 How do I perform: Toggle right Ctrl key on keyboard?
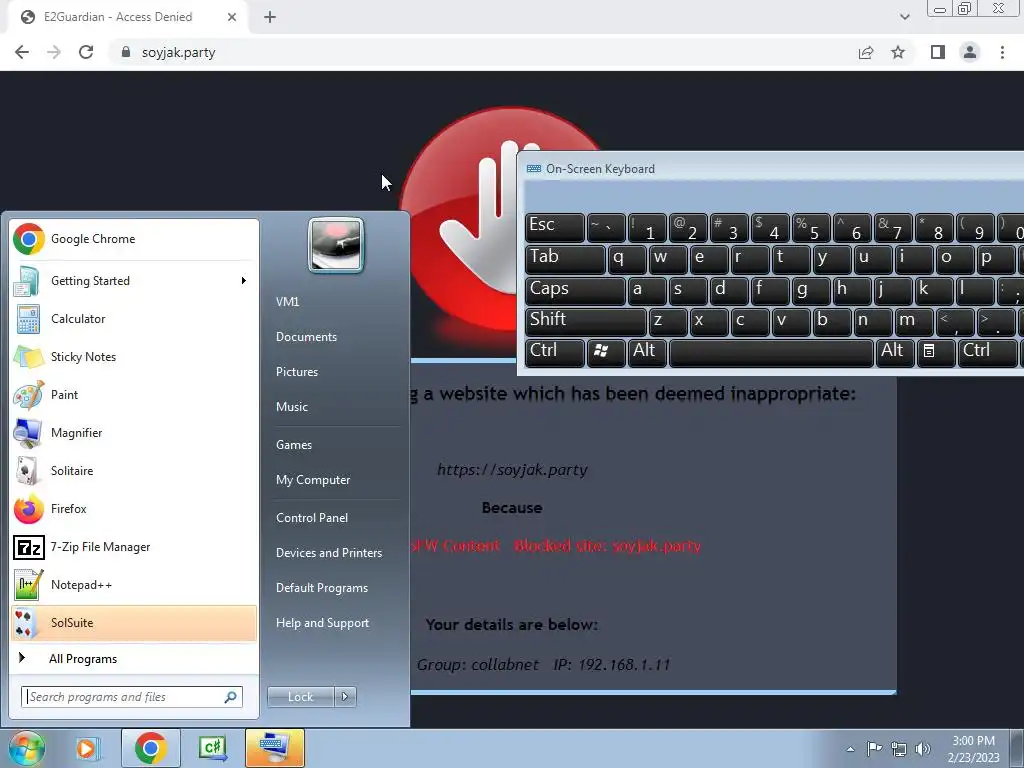[987, 352]
